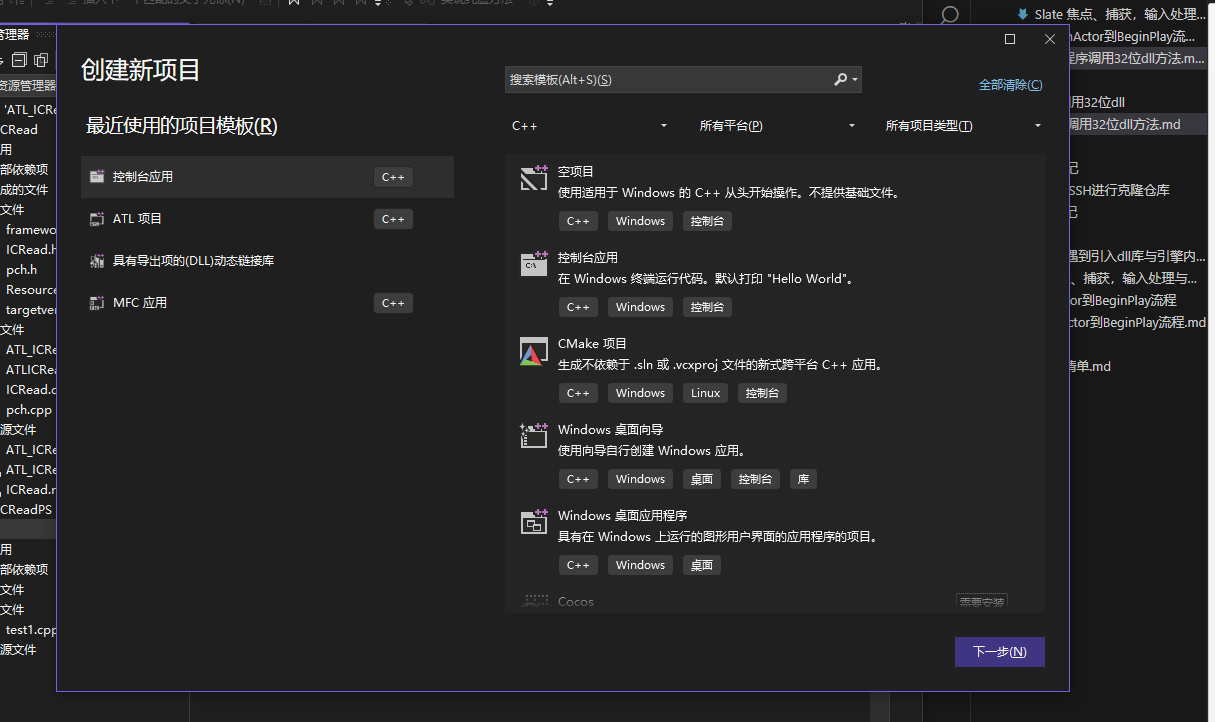Viewport: 1215px width, 722px height.
Task: Click the 桌面 tag under Windows 桌面应用程序
Action: (702, 565)
